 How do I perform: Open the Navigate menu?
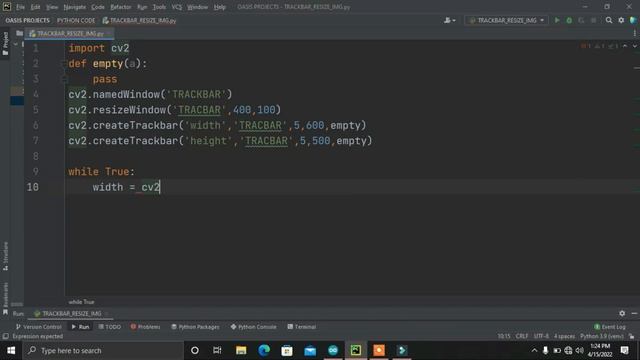75,7
